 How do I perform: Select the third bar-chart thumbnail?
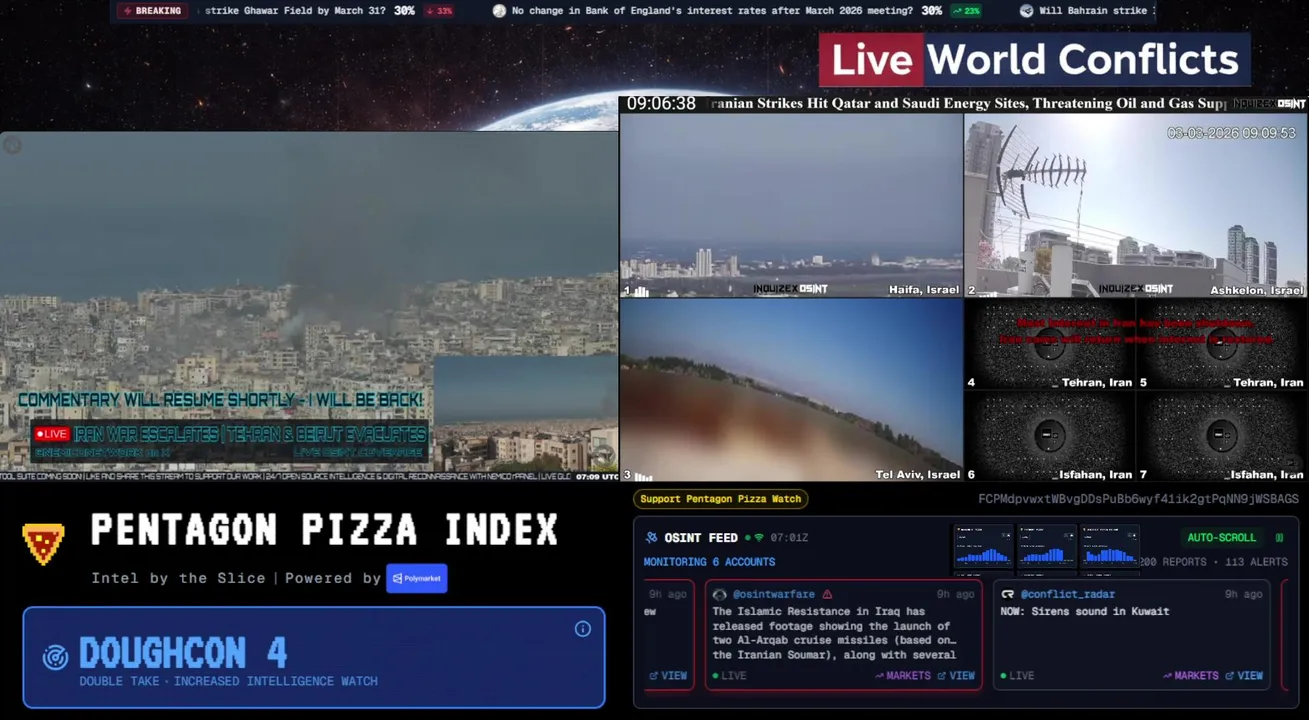(1110, 548)
